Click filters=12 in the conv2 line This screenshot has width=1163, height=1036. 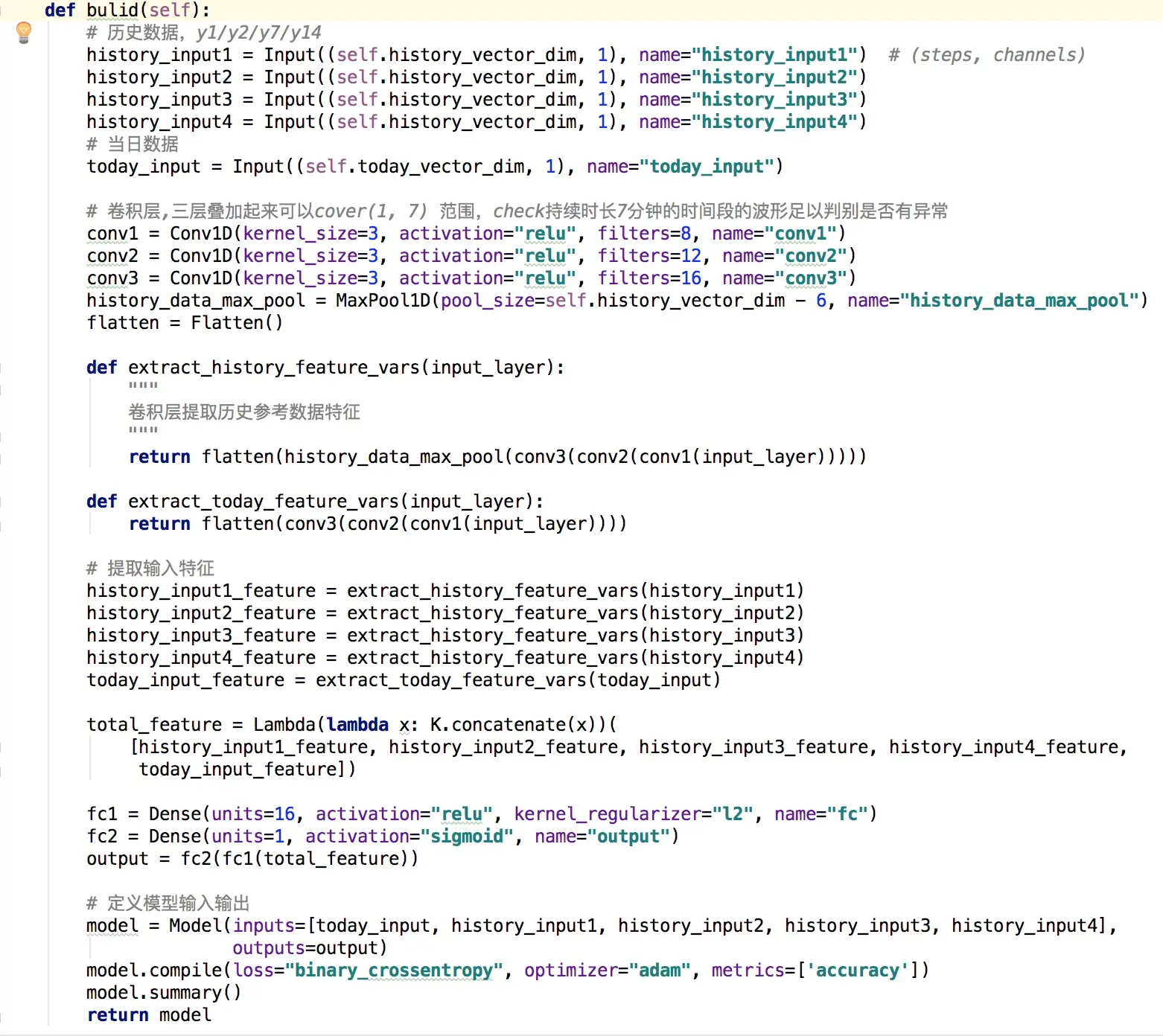coord(649,256)
